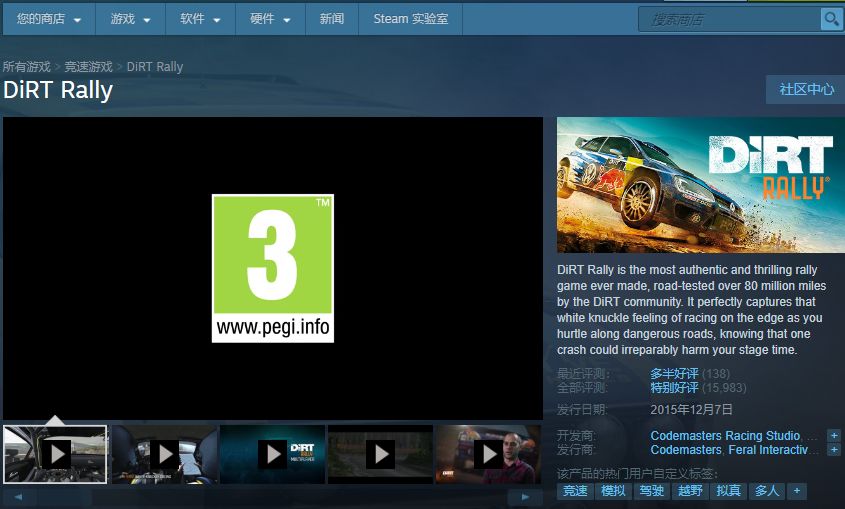Viewport: 845px width, 509px height.
Task: Open Steam 实验室 menu item
Action: (411, 19)
